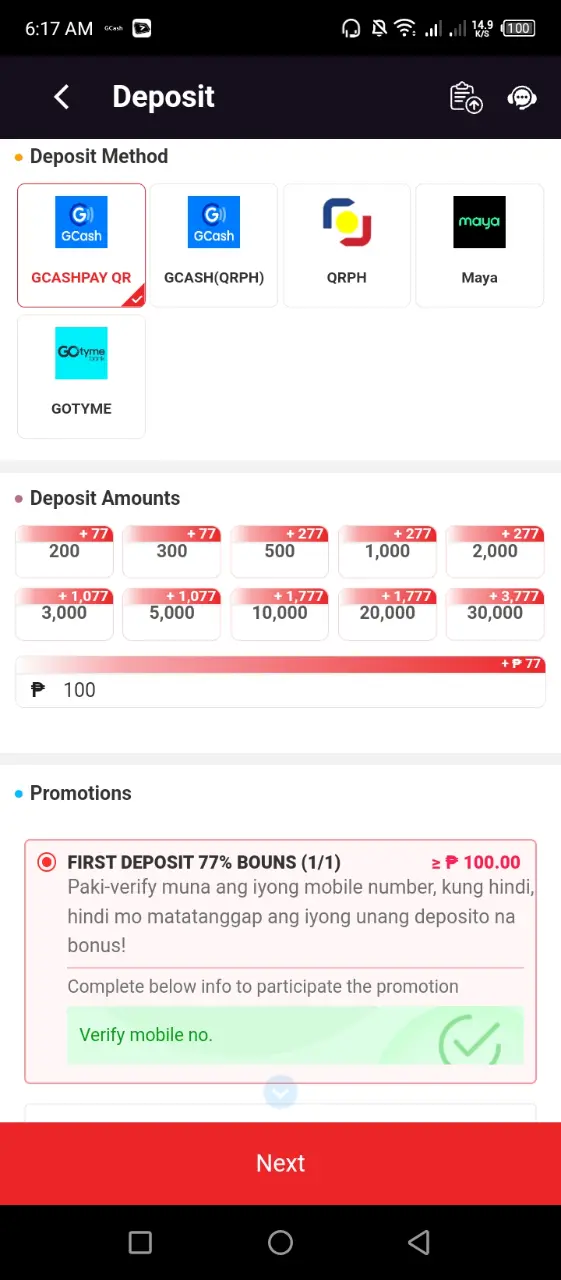Select the 5,000 deposit amount

[172, 613]
